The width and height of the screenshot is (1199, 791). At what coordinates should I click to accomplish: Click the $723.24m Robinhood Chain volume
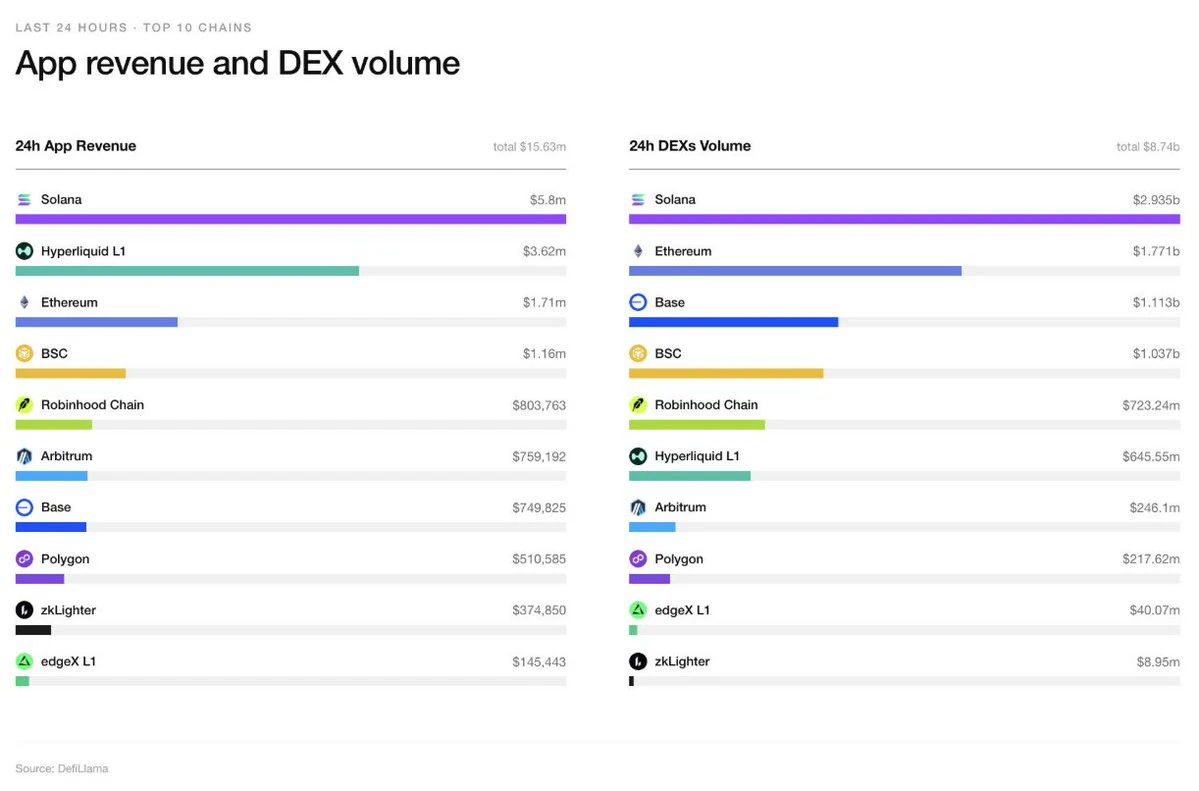point(1151,405)
